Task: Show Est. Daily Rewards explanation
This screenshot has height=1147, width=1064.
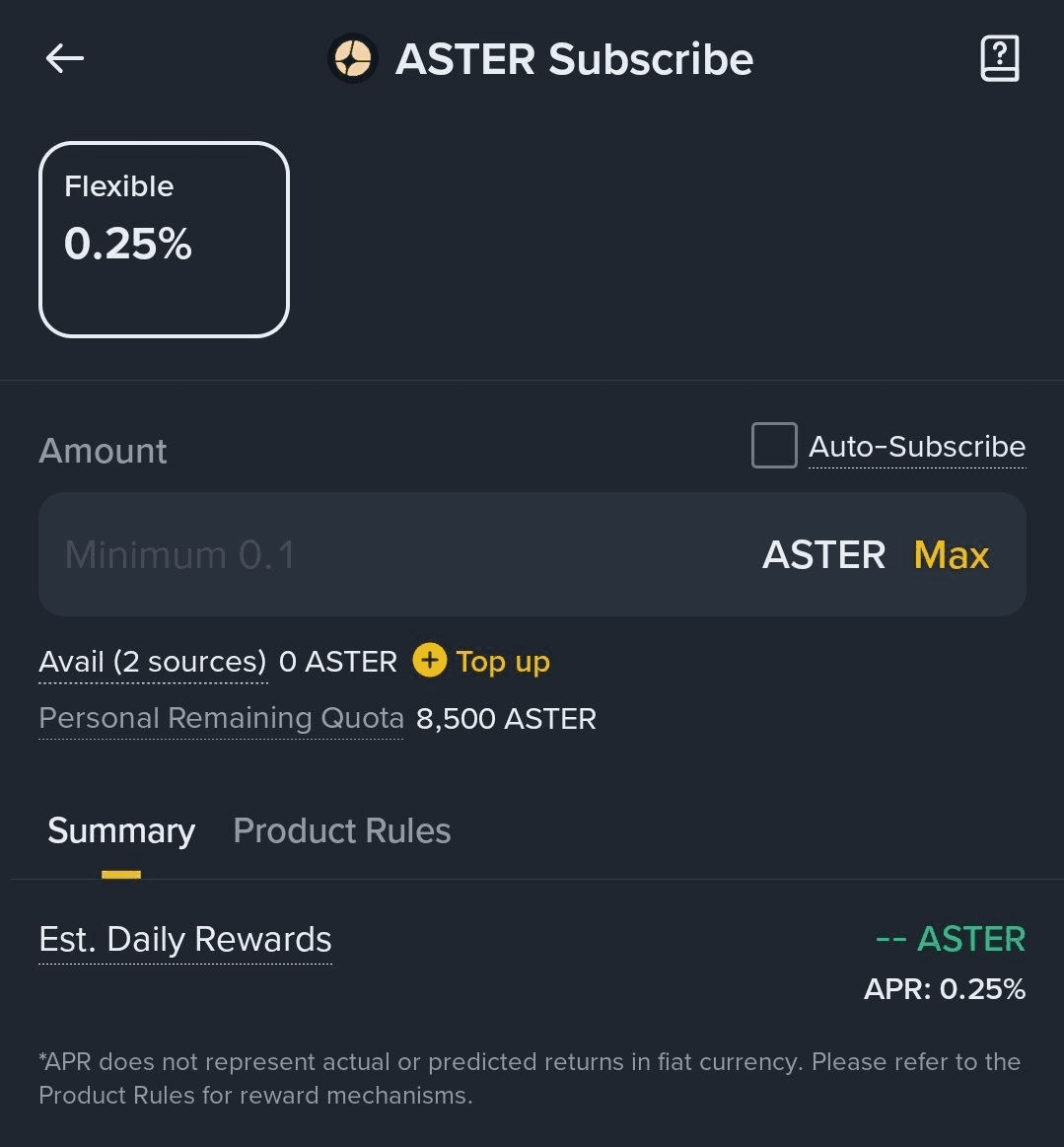Action: pyautogui.click(x=185, y=940)
